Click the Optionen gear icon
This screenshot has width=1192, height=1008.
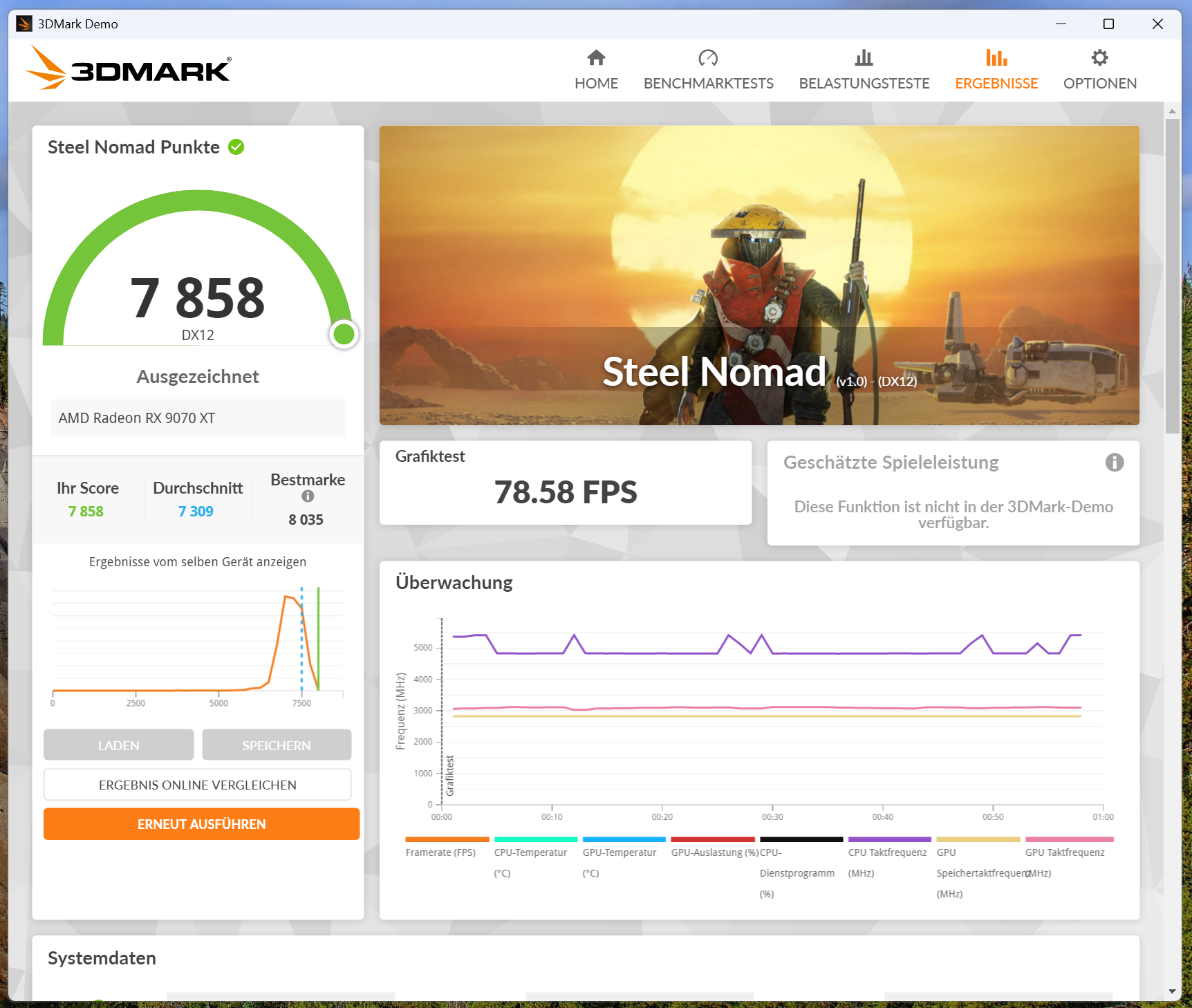1099,57
